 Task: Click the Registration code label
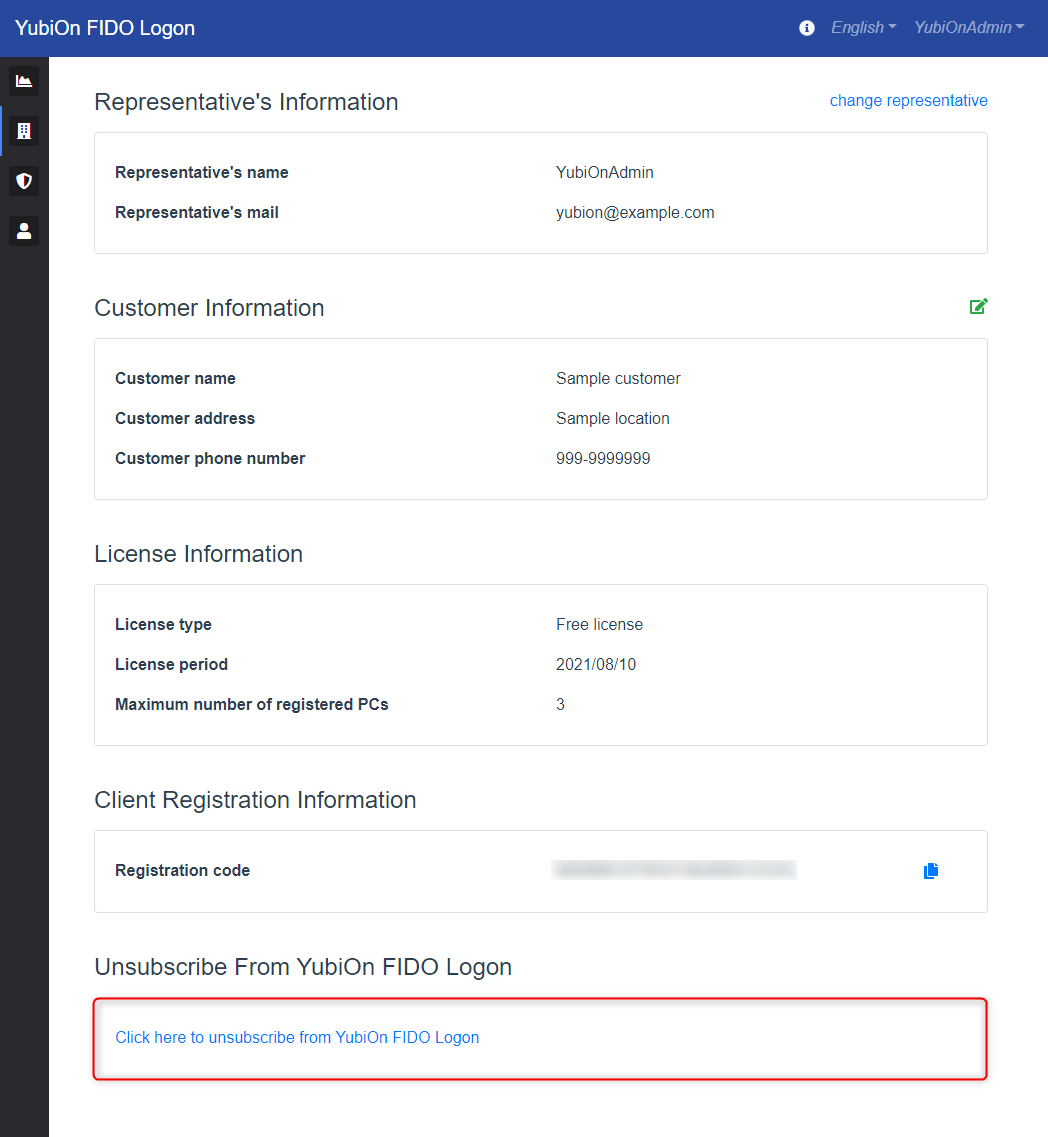pyautogui.click(x=183, y=870)
